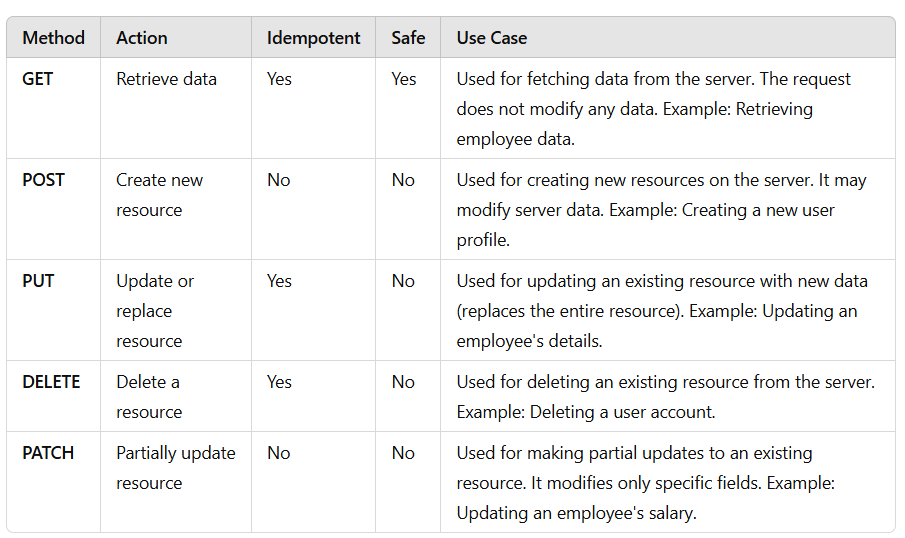Click the GET method cell

click(x=38, y=78)
